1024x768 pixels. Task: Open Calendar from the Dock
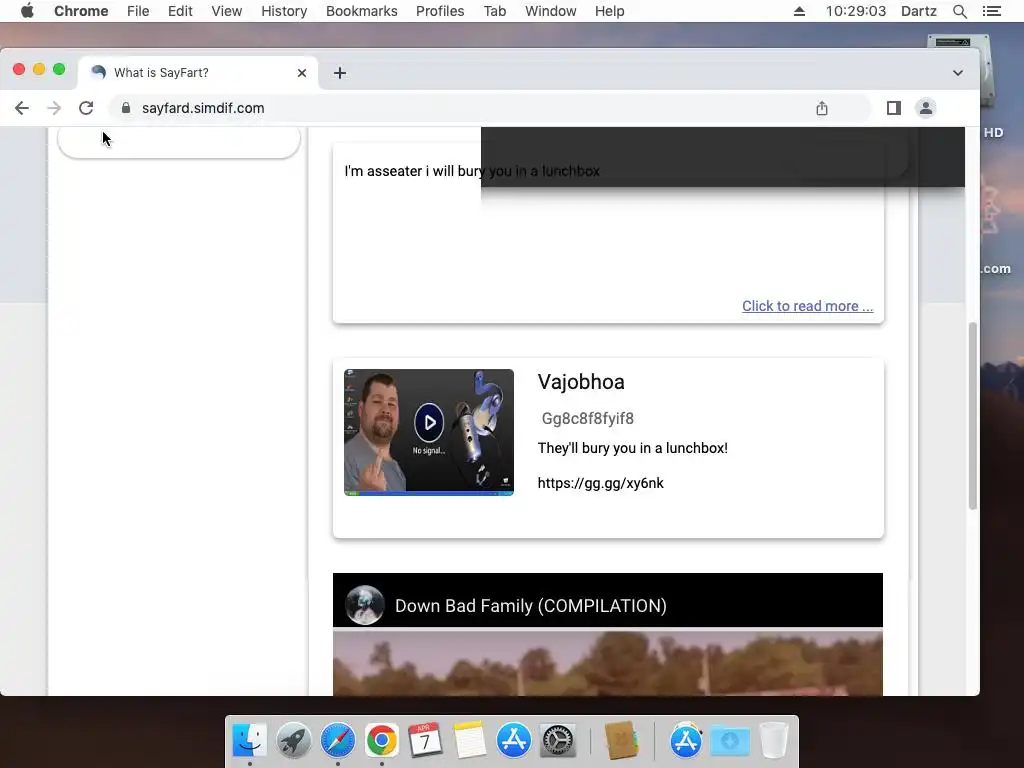(425, 741)
